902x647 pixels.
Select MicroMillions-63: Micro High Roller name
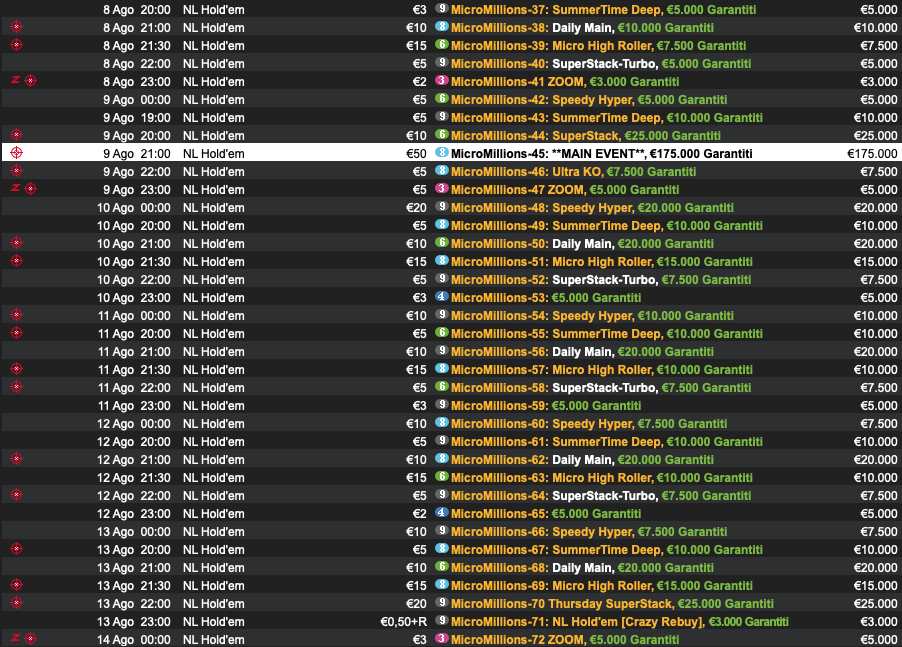pyautogui.click(x=602, y=478)
